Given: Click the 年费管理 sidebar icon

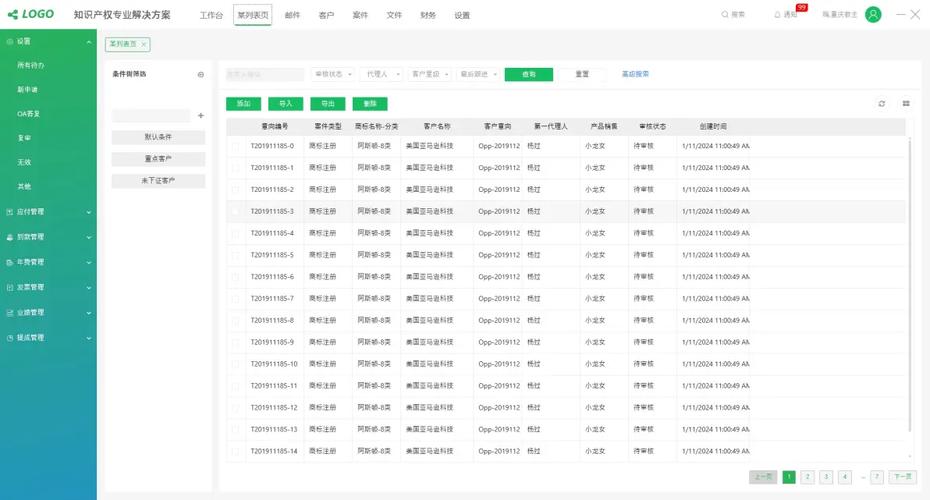Looking at the screenshot, I should click(9, 262).
